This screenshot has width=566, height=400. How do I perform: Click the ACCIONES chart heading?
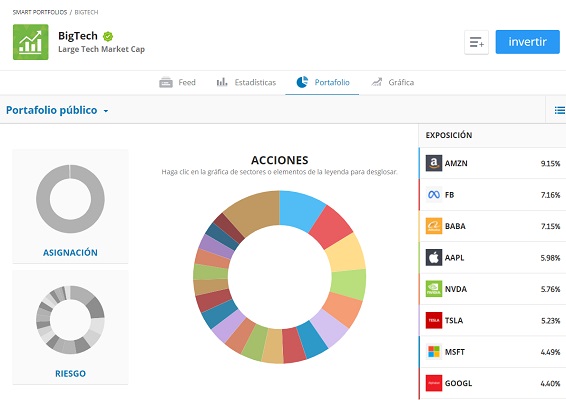tap(280, 160)
